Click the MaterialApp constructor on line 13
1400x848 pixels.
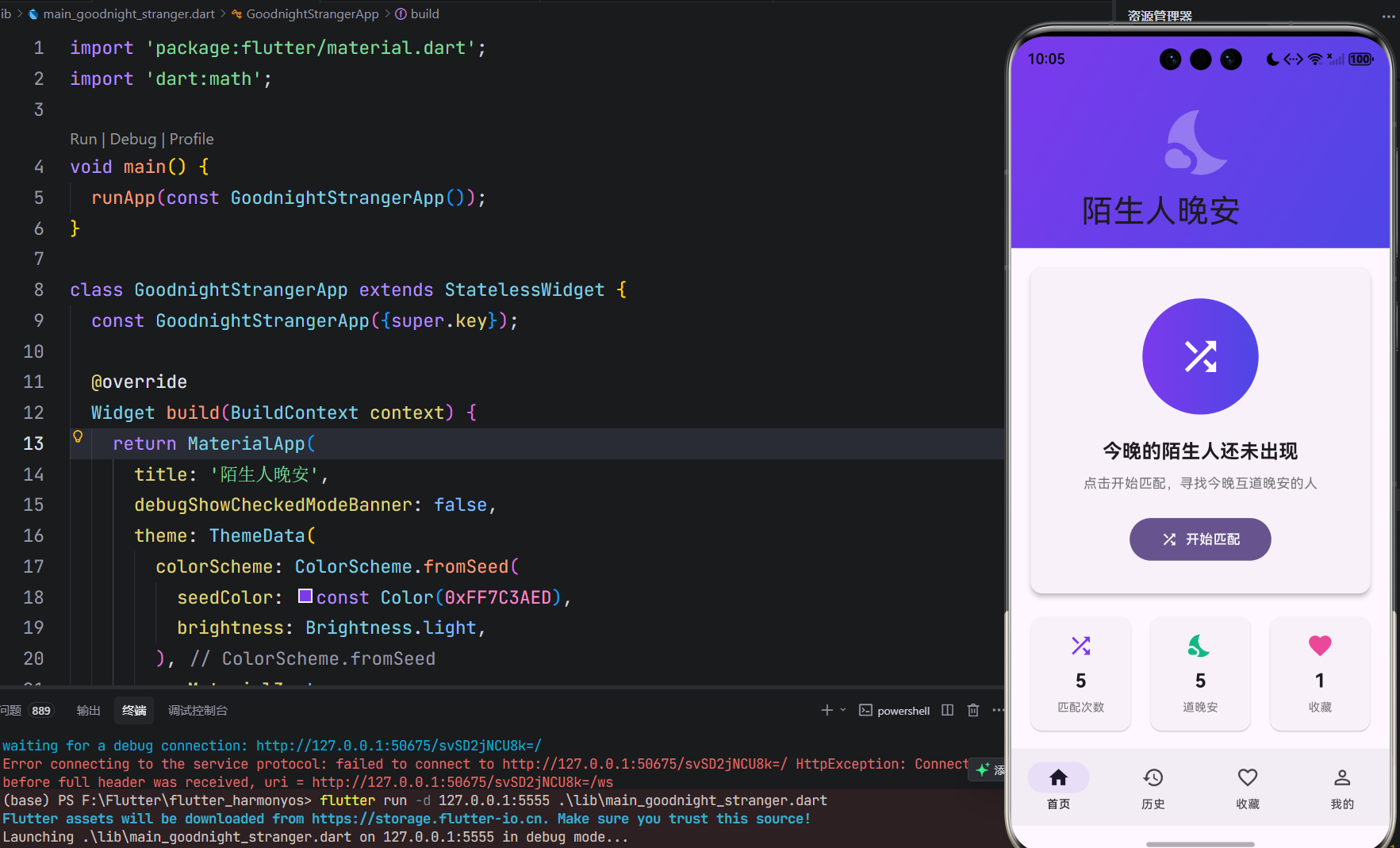tap(246, 443)
